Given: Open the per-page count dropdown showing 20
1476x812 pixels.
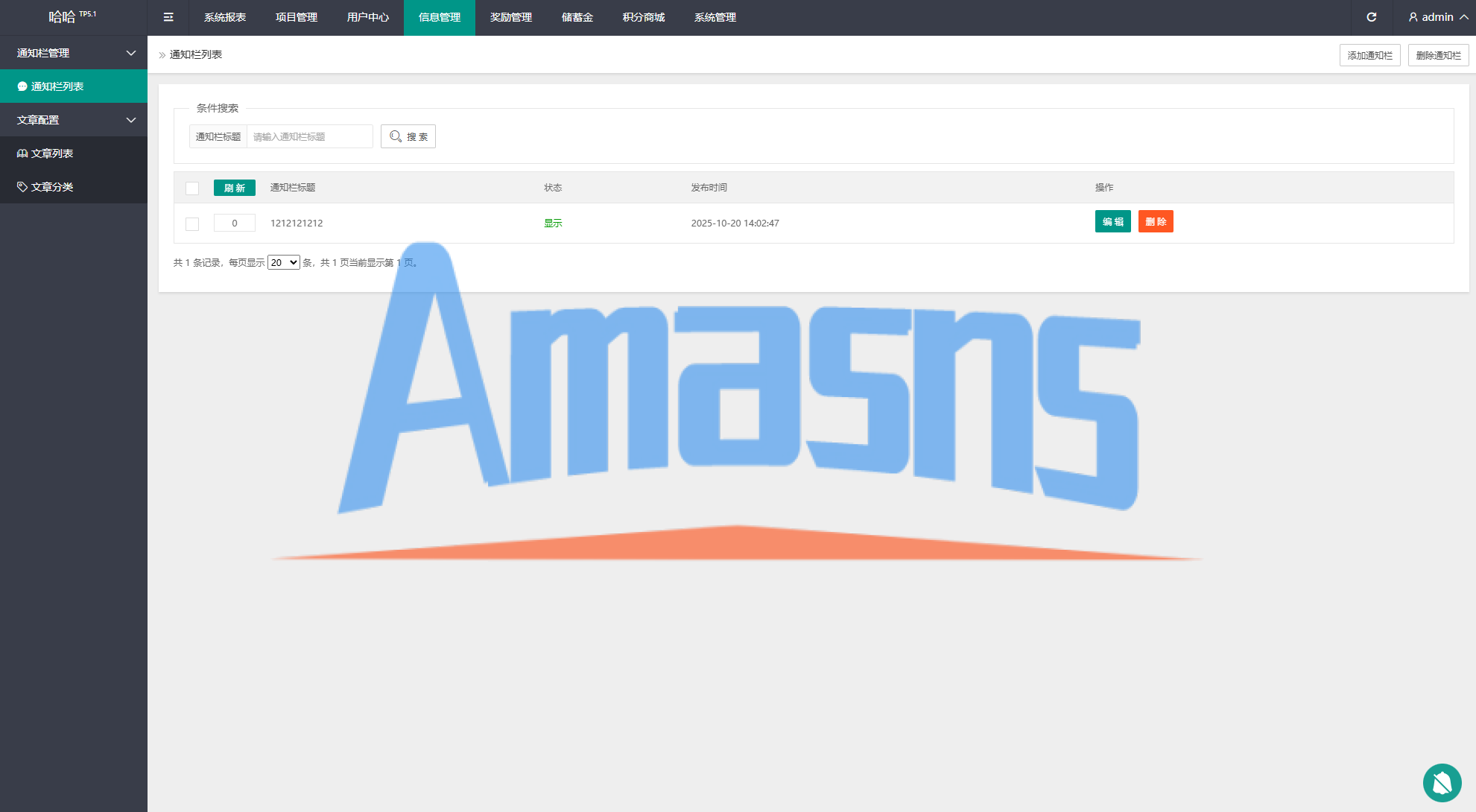Looking at the screenshot, I should point(283,262).
